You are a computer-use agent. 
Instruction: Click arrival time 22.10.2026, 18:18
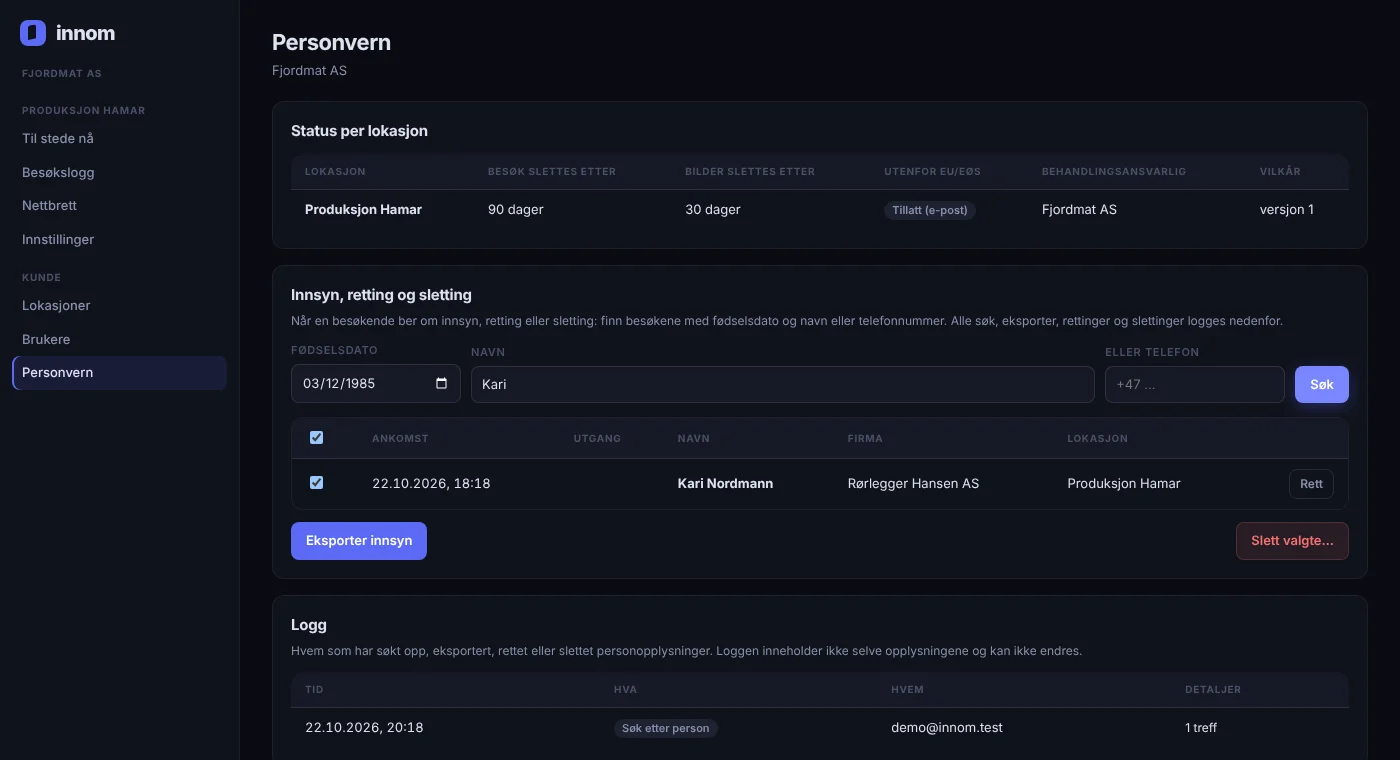(x=431, y=483)
